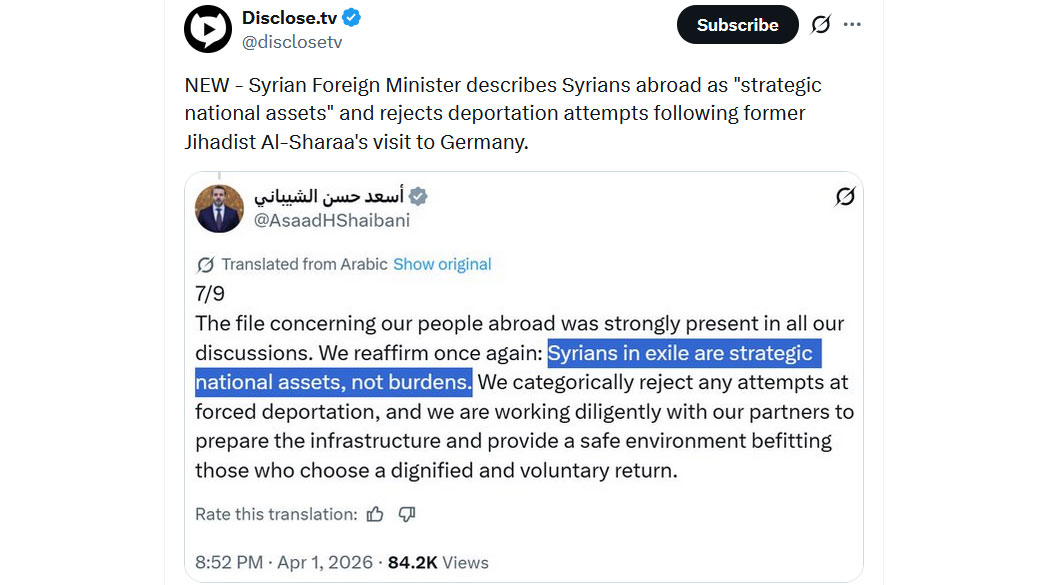Click the translation icon before "Translated from Arabic"
The height and width of the screenshot is (585, 1050).
[x=206, y=265]
